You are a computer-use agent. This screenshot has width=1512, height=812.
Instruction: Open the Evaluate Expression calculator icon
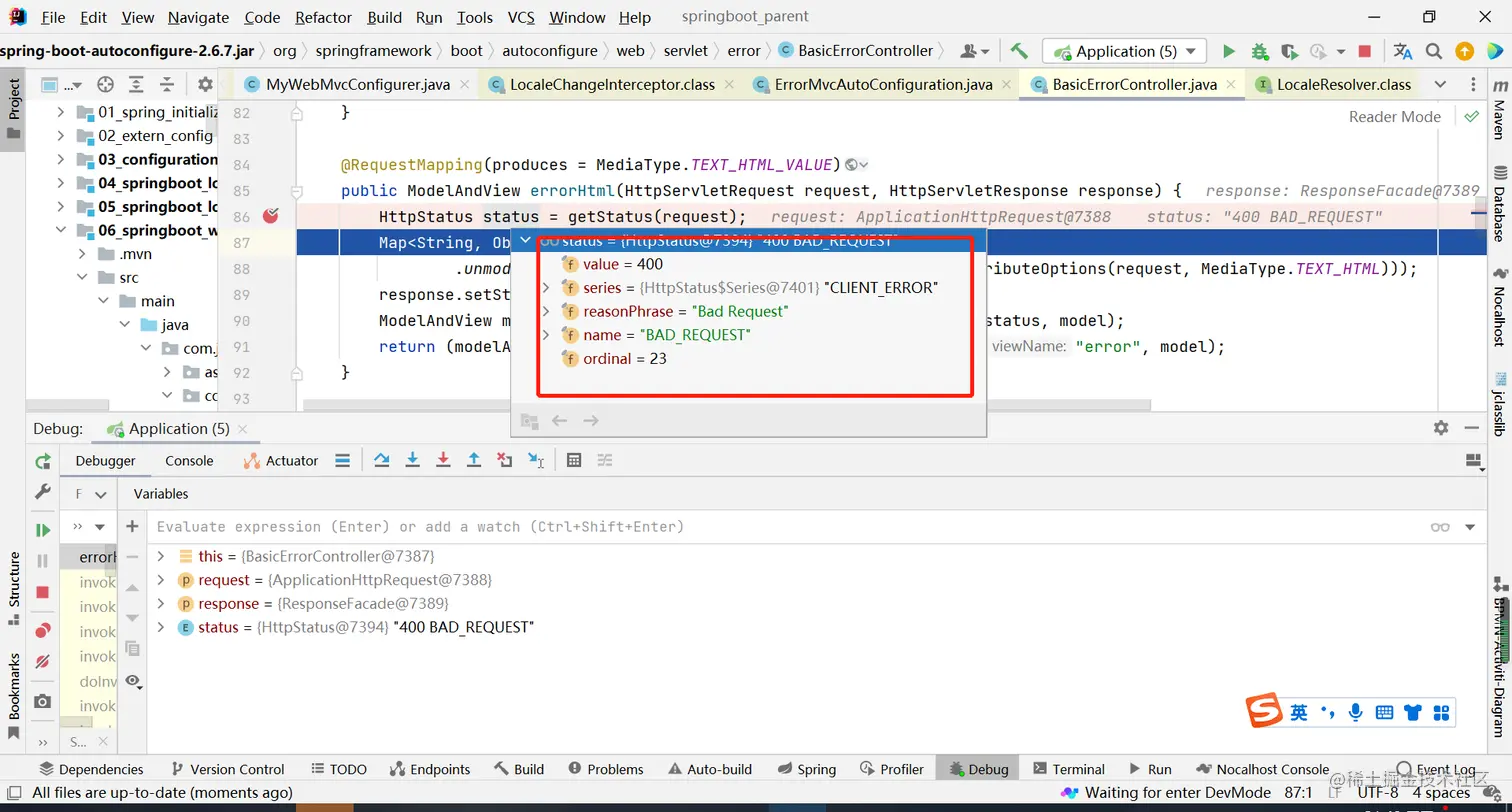[574, 460]
